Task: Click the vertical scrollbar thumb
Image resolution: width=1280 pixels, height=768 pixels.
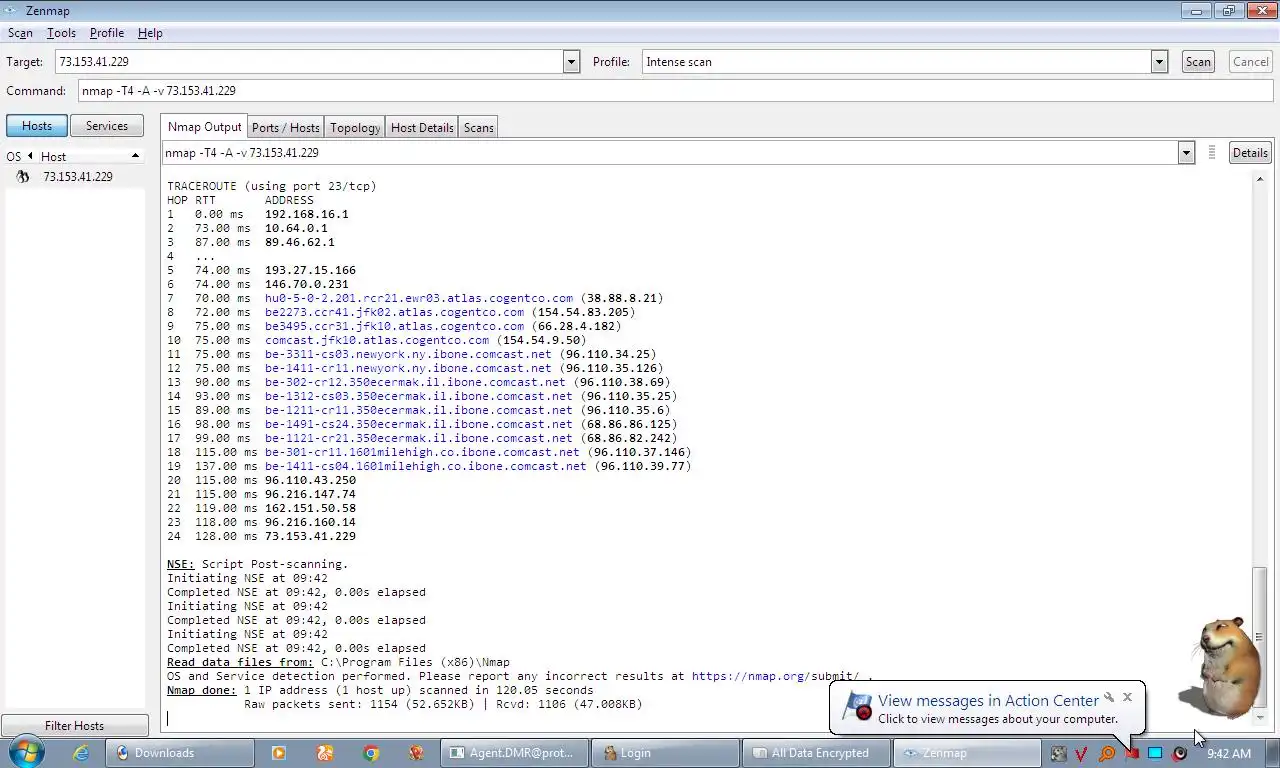Action: tap(1259, 636)
